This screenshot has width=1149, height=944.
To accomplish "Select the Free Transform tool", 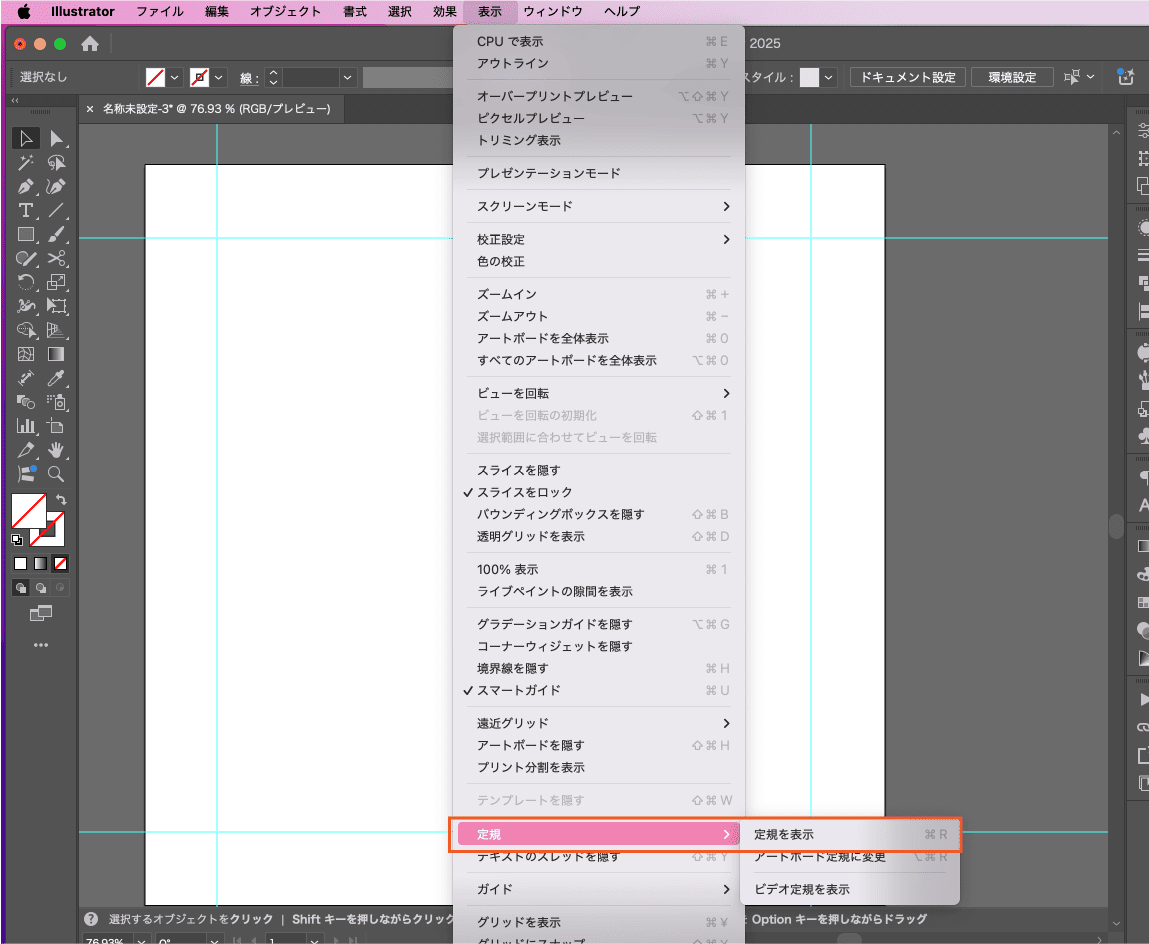I will point(56,306).
